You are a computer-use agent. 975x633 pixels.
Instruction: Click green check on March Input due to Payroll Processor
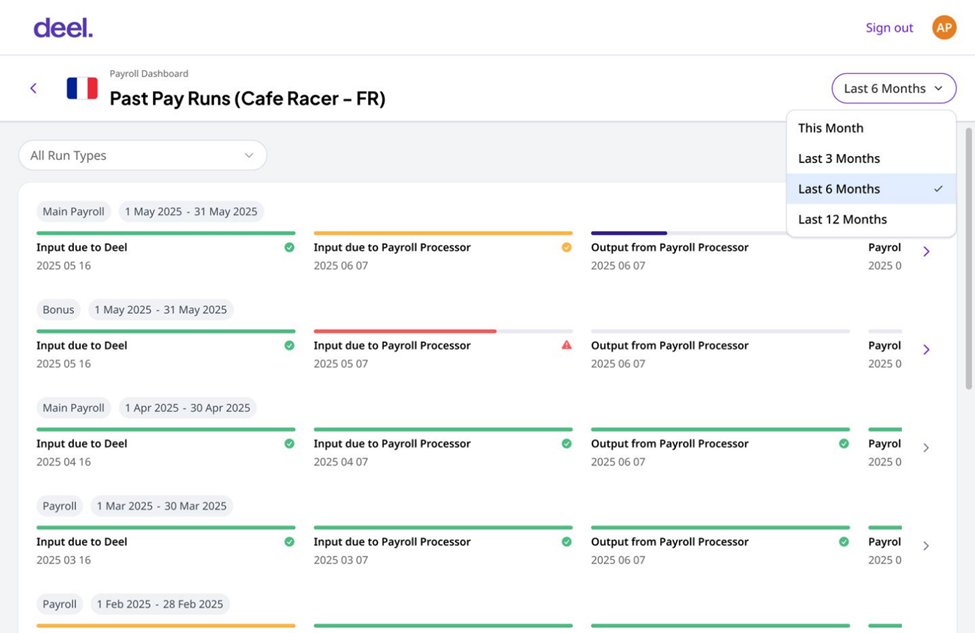566,542
